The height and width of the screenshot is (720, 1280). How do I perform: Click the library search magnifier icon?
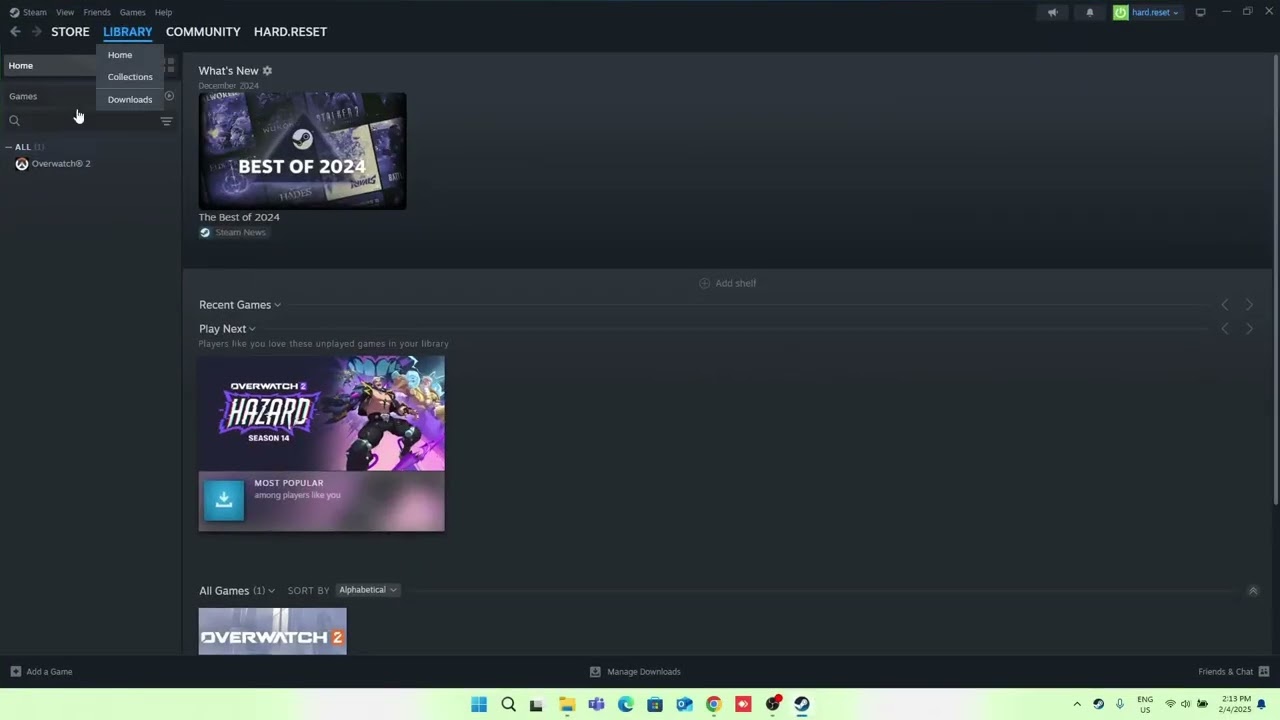click(x=14, y=121)
